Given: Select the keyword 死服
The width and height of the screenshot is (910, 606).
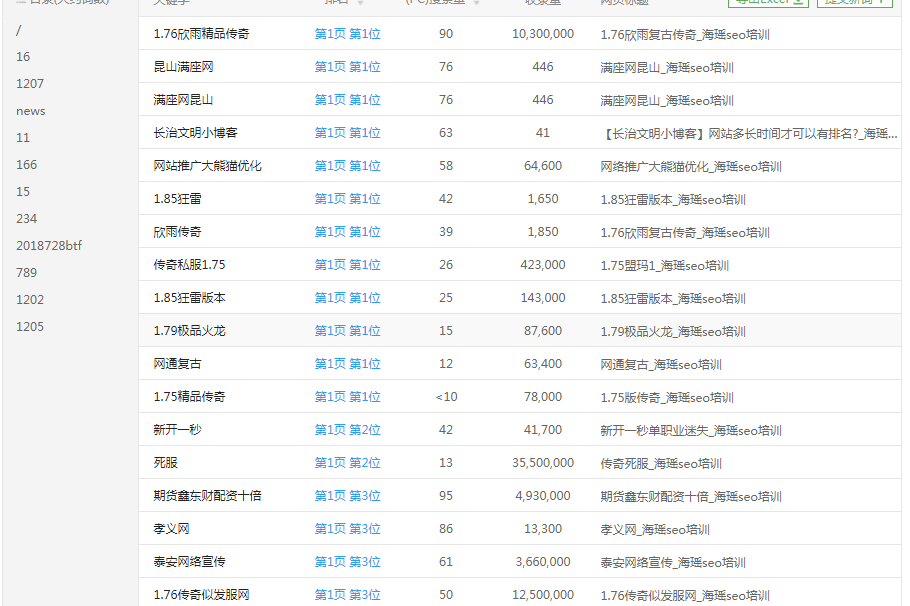Looking at the screenshot, I should [x=165, y=463].
